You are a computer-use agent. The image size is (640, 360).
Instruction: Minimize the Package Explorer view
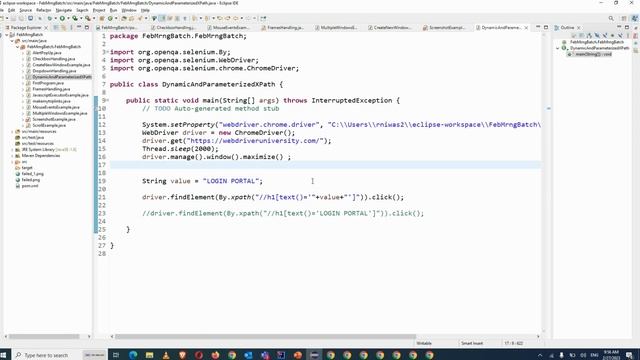pyautogui.click(x=79, y=27)
